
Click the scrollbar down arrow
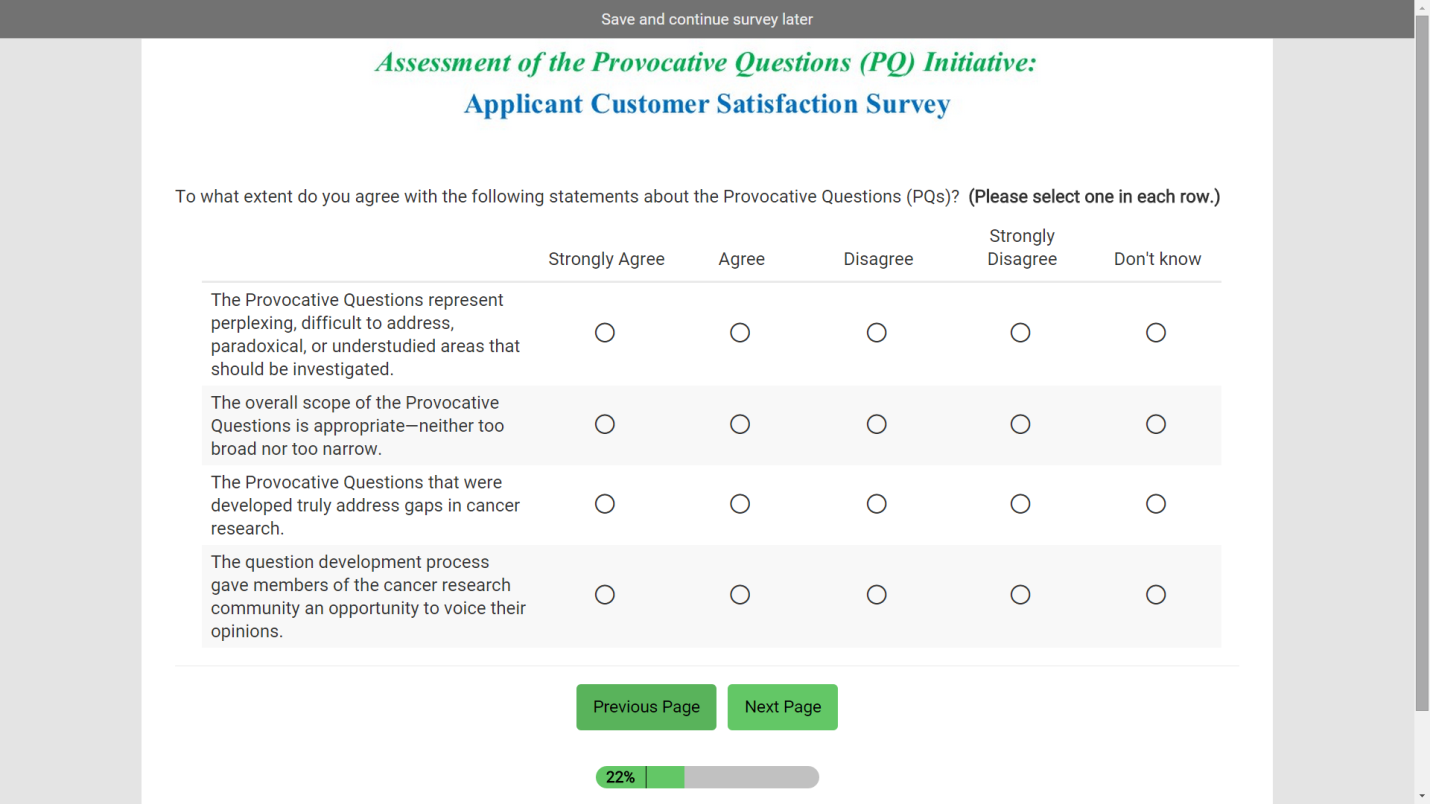point(1422,796)
